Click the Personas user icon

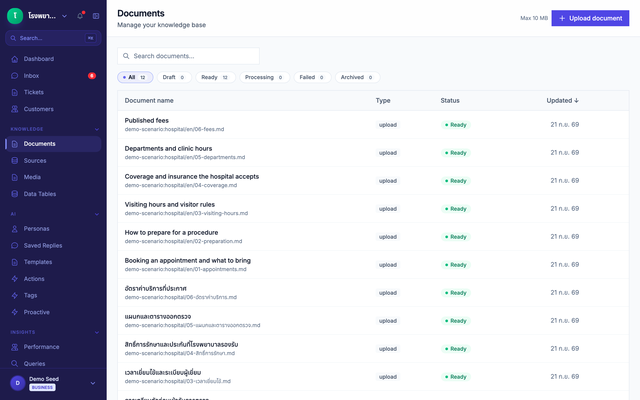[x=15, y=229]
